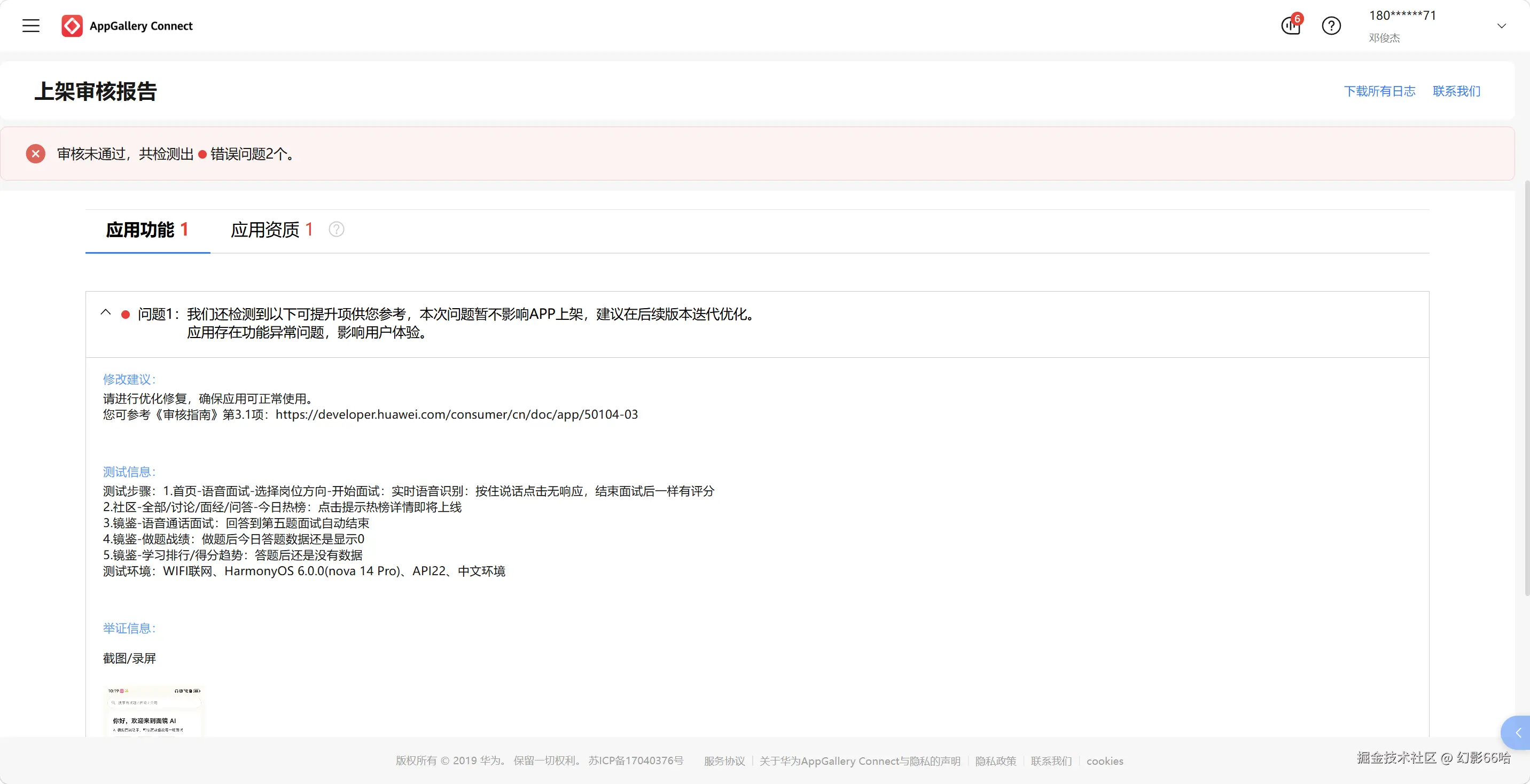Click the step 2.社区 今日热榜 line
1530x784 pixels.
tap(282, 507)
